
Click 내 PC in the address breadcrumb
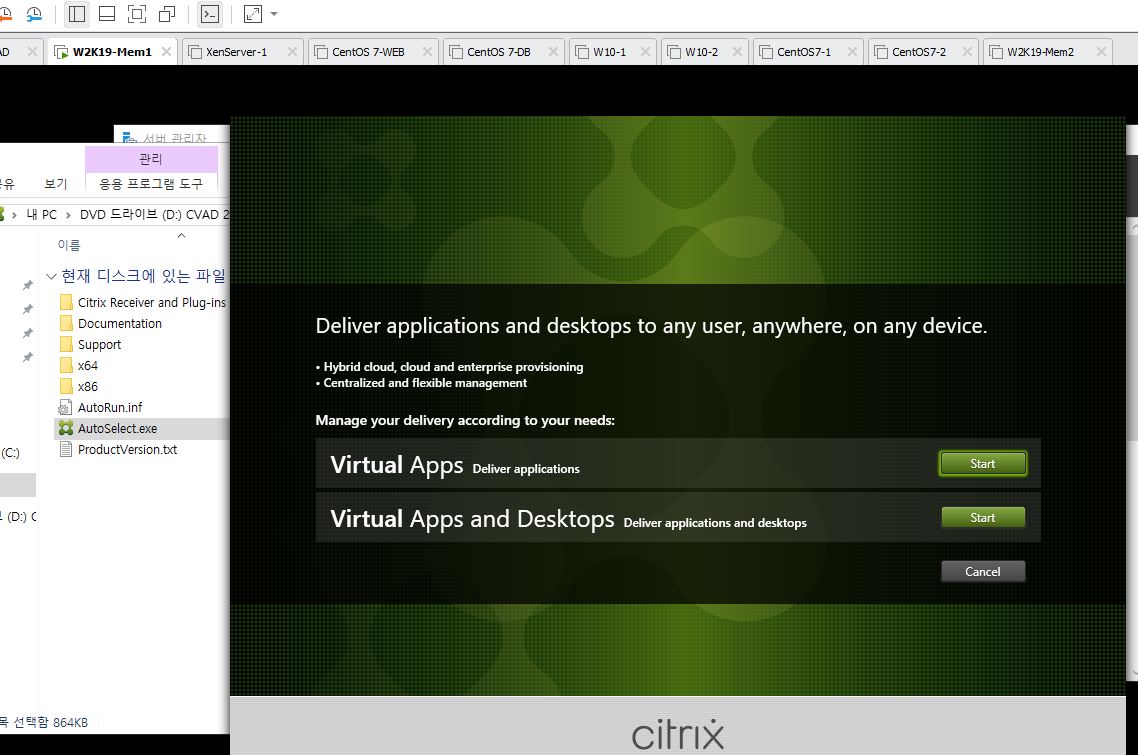coord(41,215)
